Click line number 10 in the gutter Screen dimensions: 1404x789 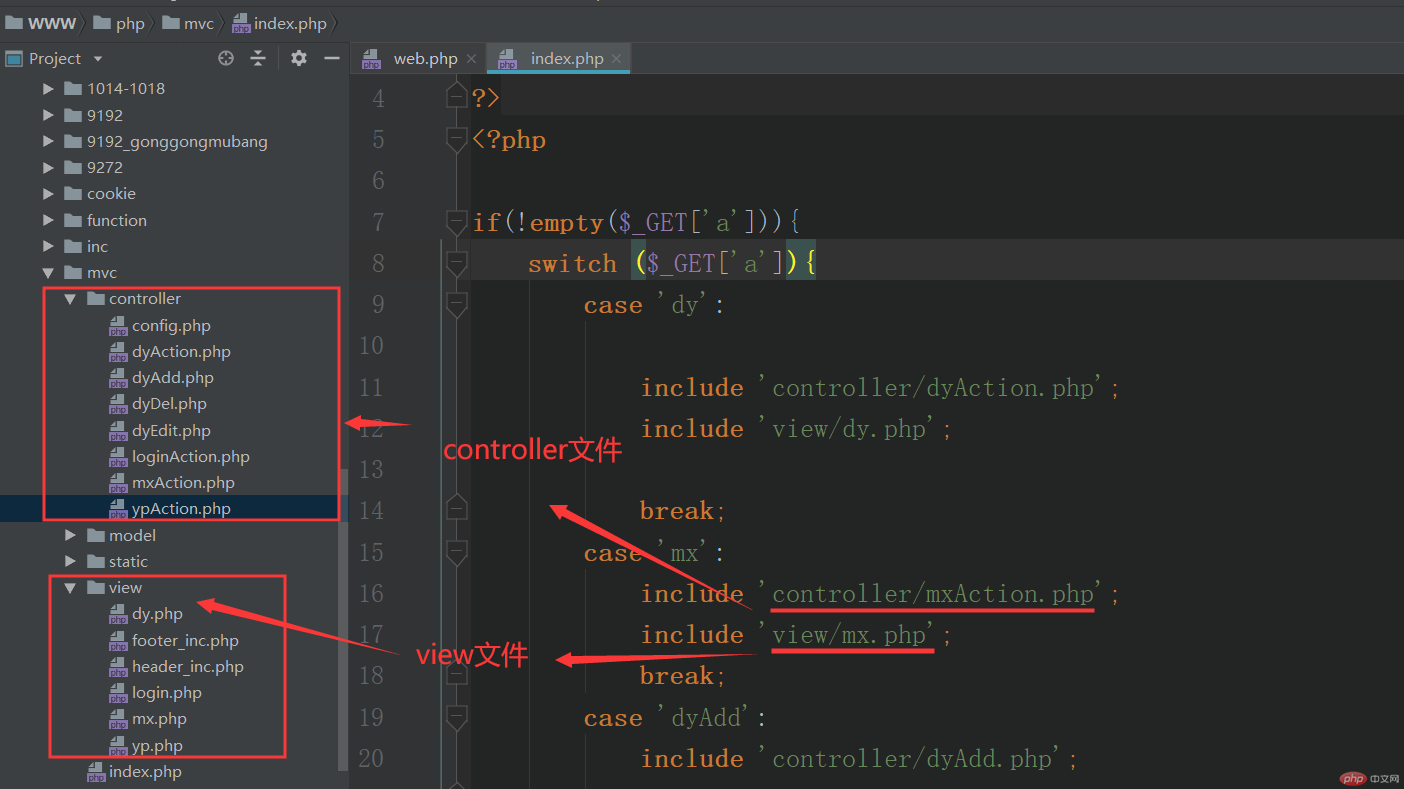pyautogui.click(x=371, y=346)
